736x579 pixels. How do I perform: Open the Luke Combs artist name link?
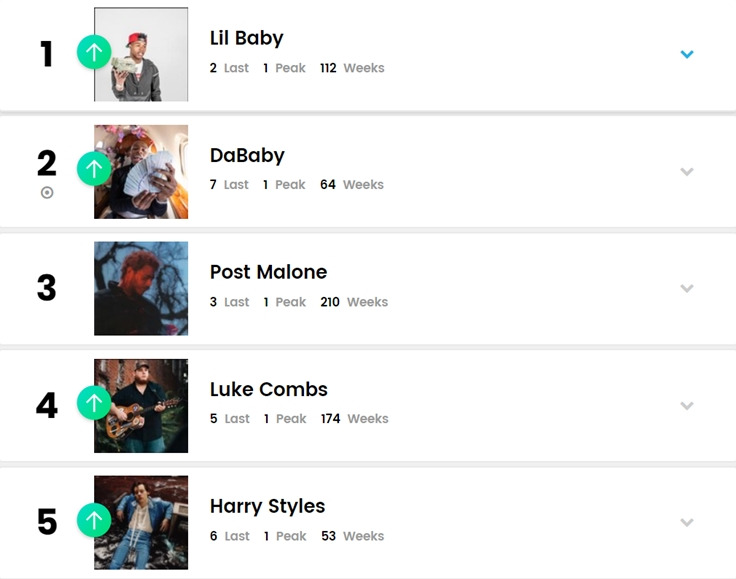tap(268, 389)
